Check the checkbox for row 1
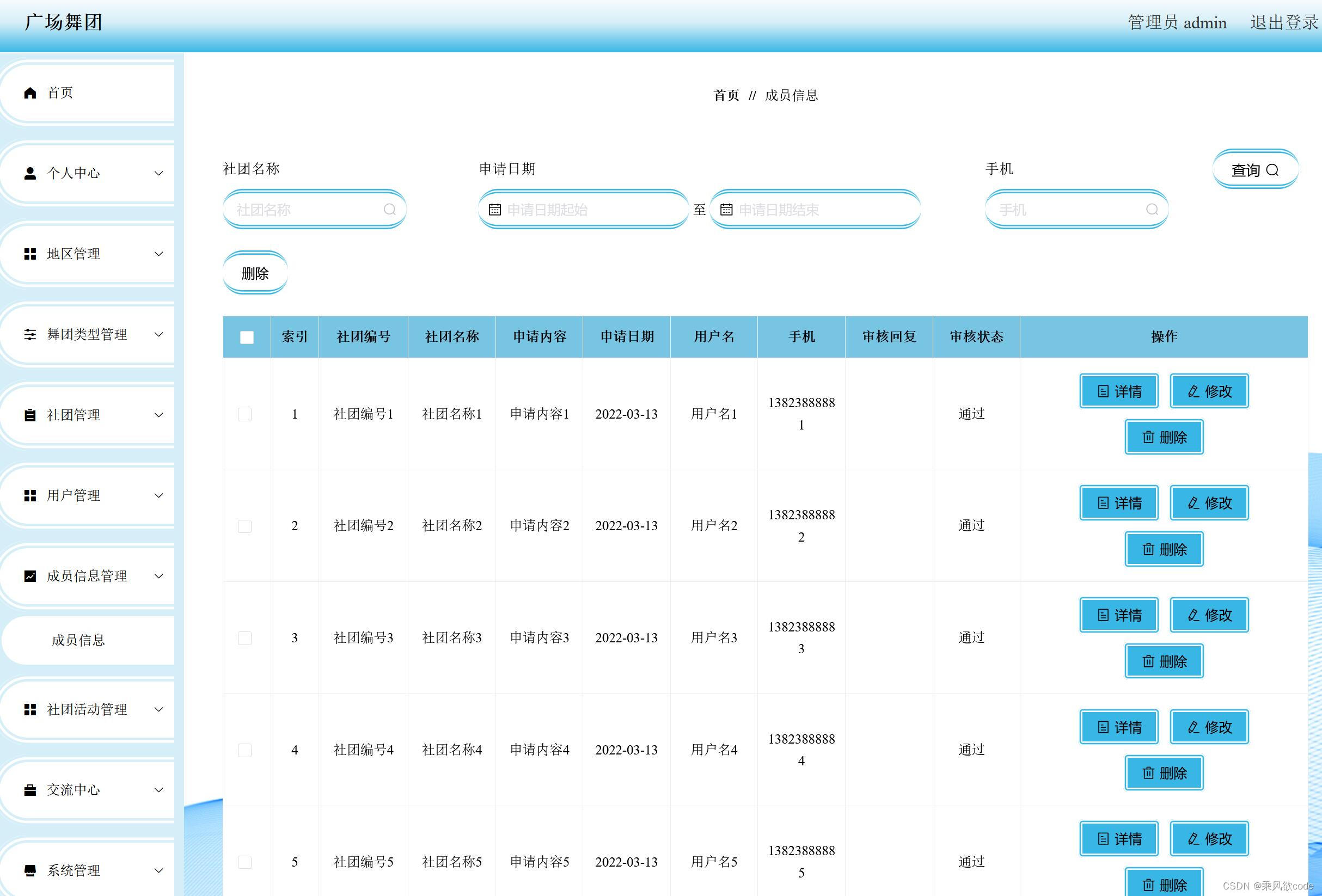The width and height of the screenshot is (1322, 896). tap(244, 414)
